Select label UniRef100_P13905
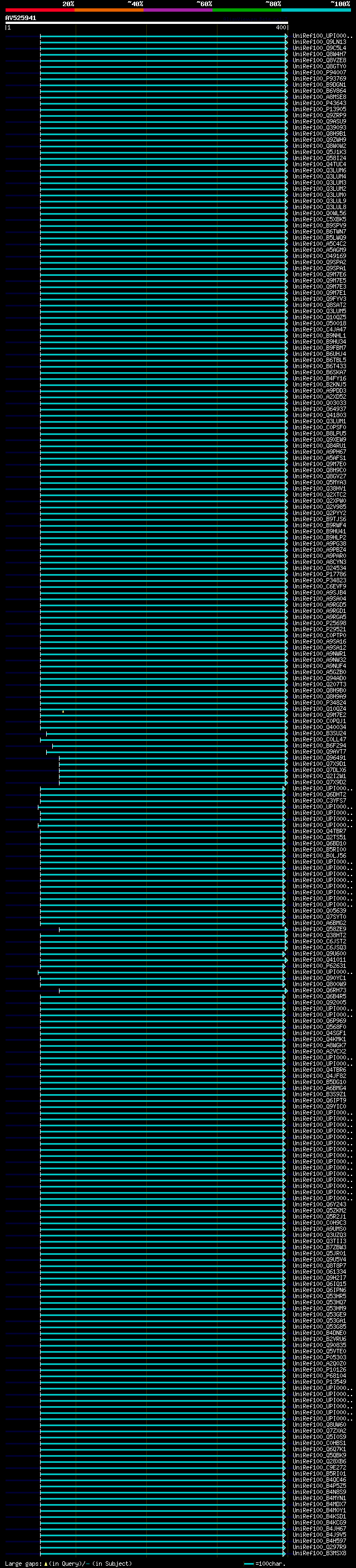The height and width of the screenshot is (1568, 356). pos(319,109)
